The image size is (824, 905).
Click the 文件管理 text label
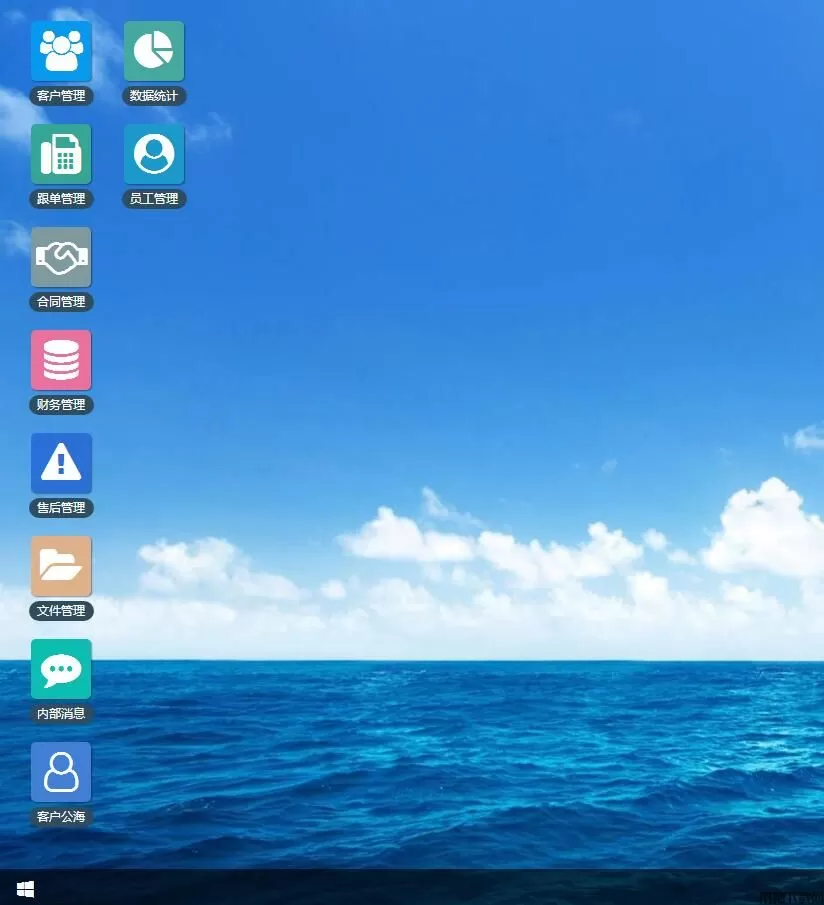61,611
